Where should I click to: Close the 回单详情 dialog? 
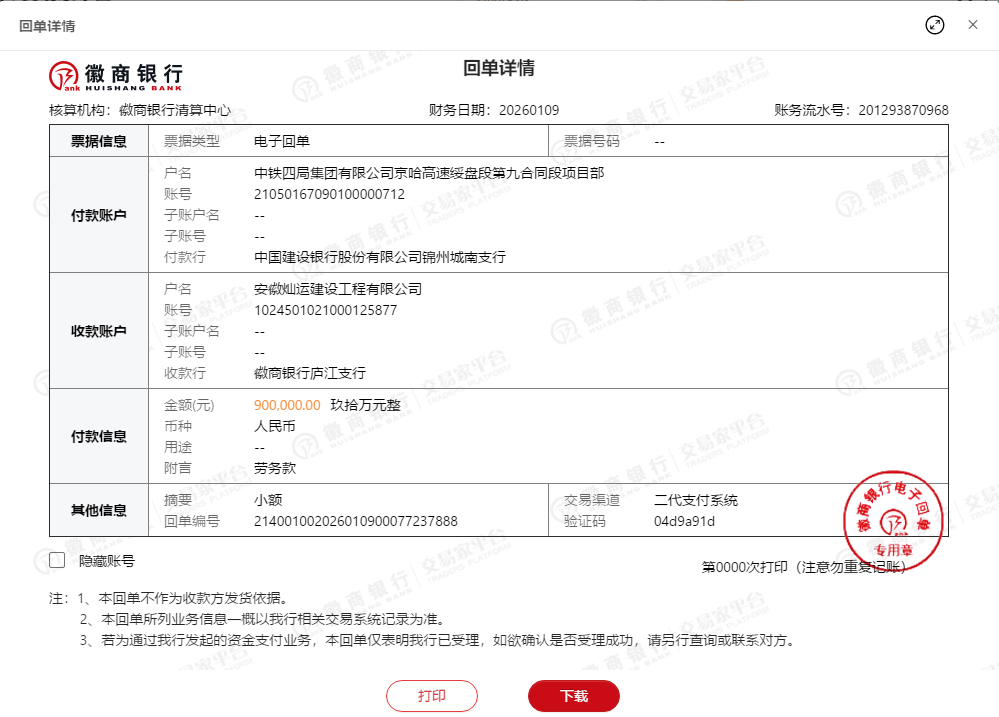point(972,25)
